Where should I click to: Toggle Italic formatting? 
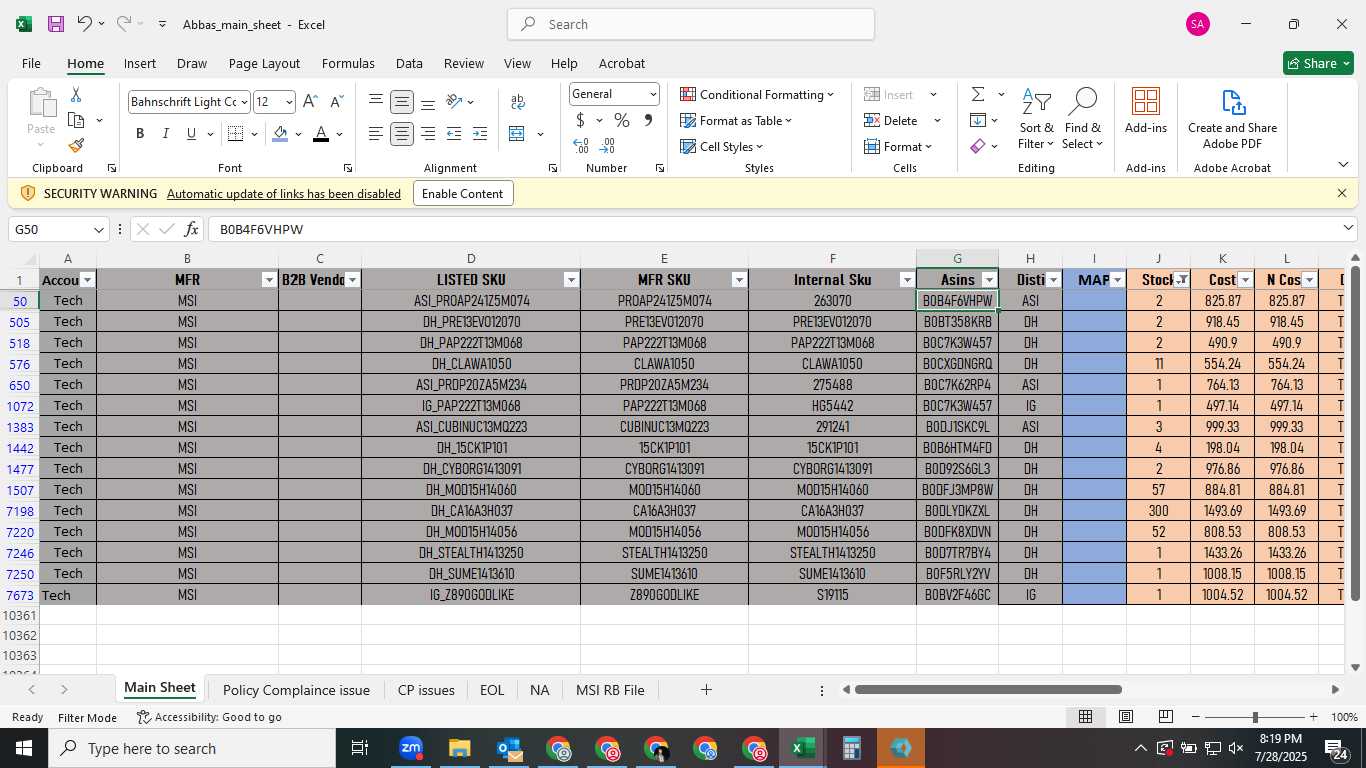(x=165, y=134)
